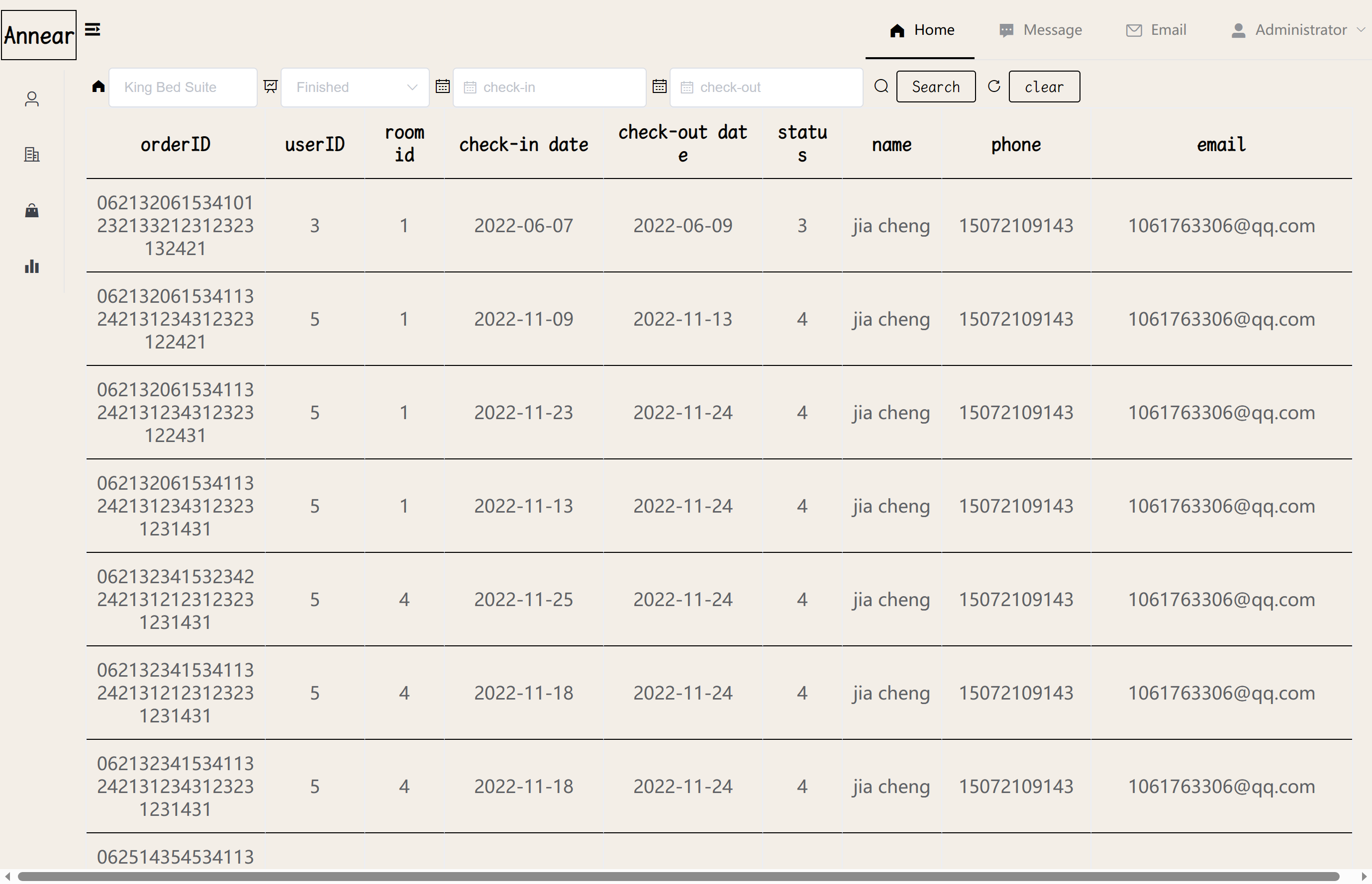
Task: Expand the Administrator account menu arrow
Action: point(1361,30)
